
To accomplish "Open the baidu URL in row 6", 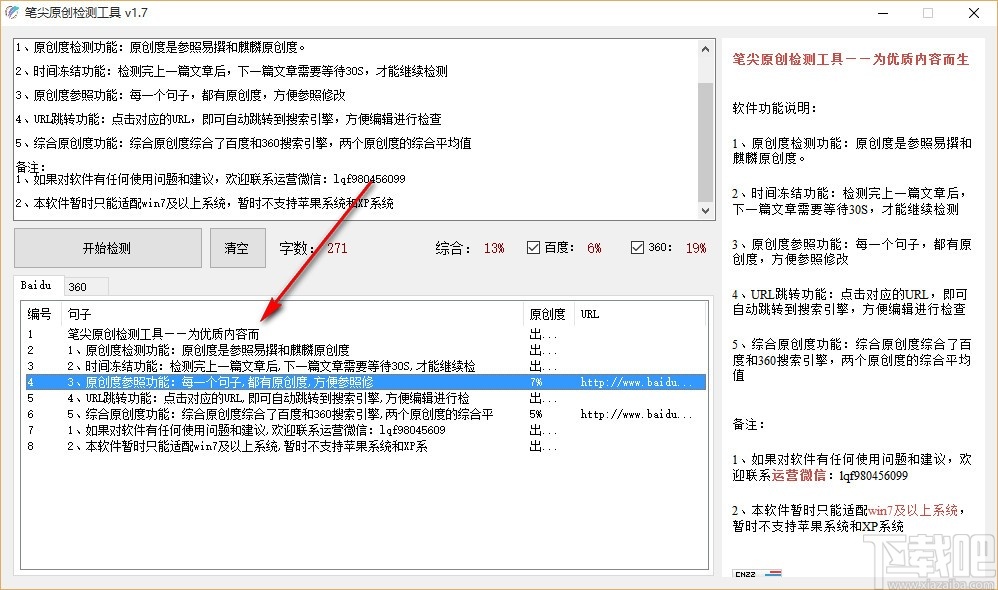I will coord(636,414).
